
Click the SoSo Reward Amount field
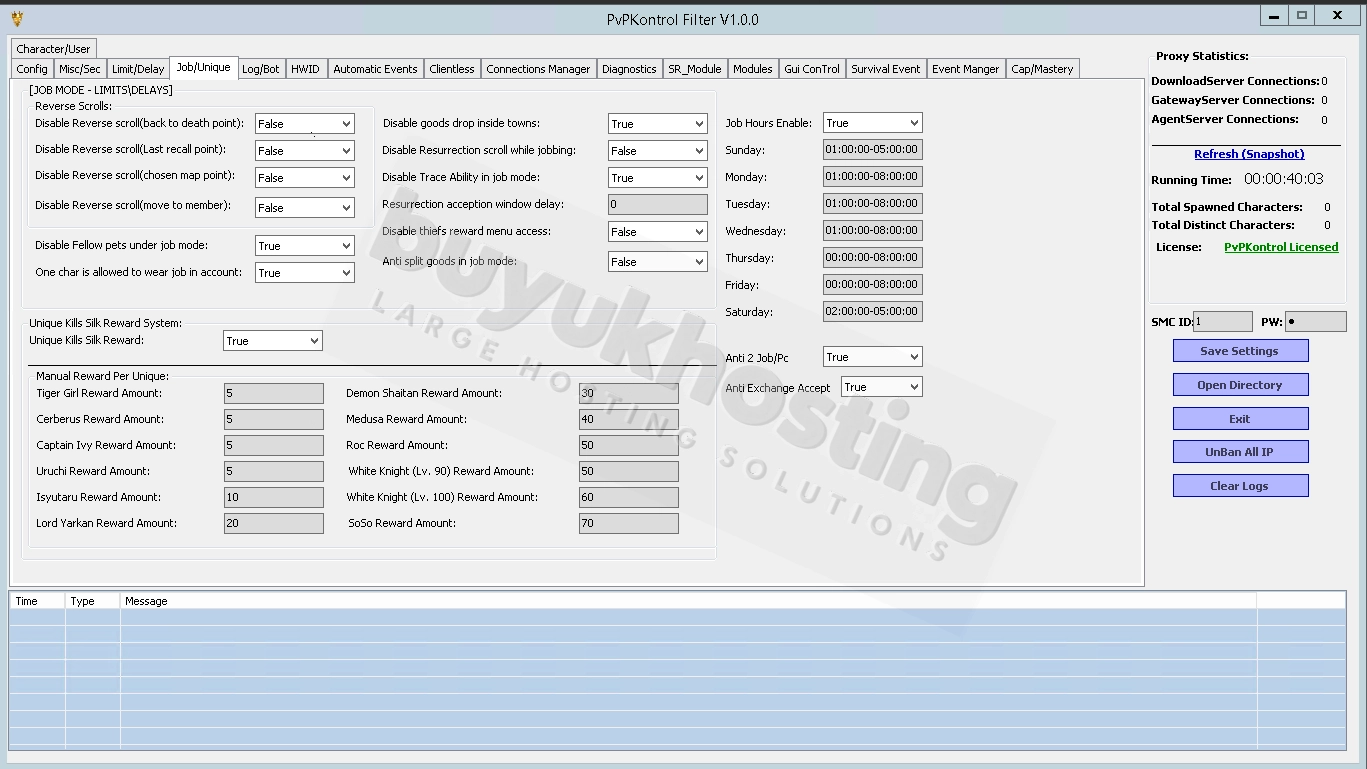[x=628, y=523]
